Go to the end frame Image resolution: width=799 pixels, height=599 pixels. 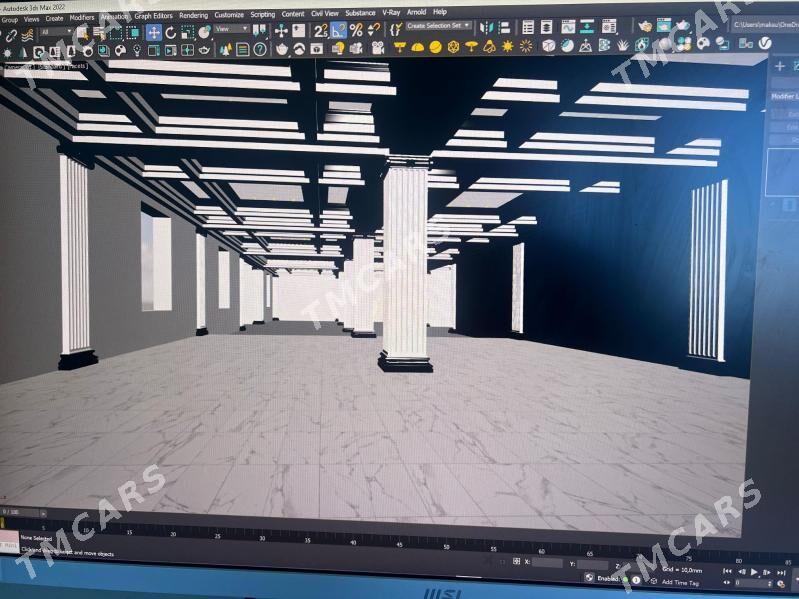[x=782, y=573]
